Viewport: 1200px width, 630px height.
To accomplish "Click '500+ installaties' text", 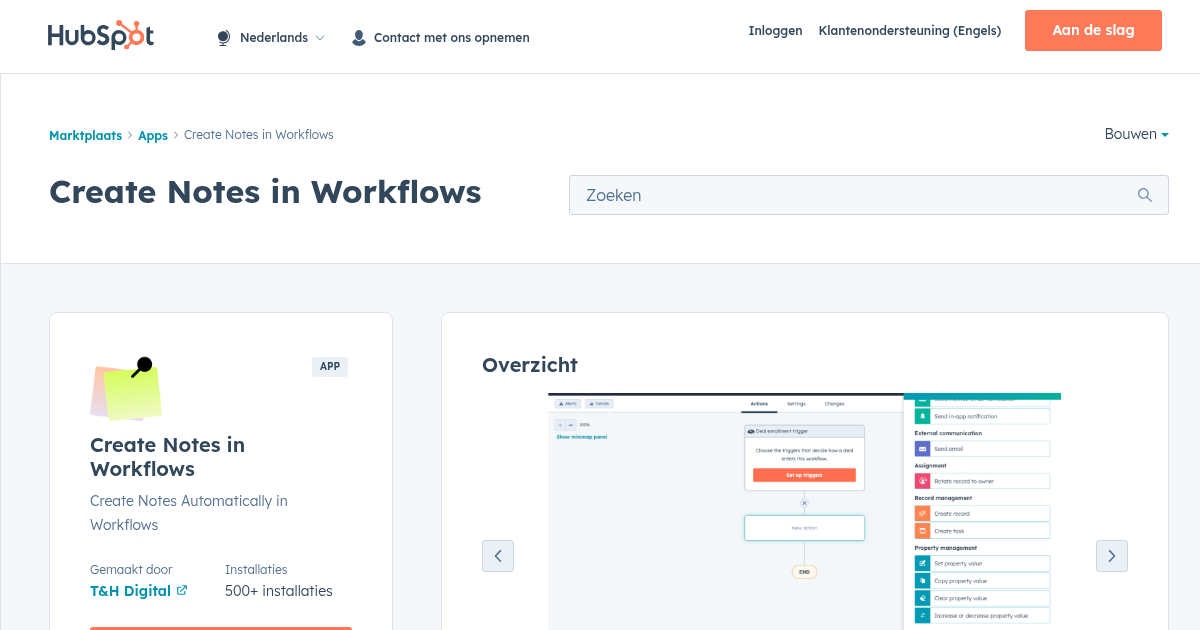I will point(279,591).
